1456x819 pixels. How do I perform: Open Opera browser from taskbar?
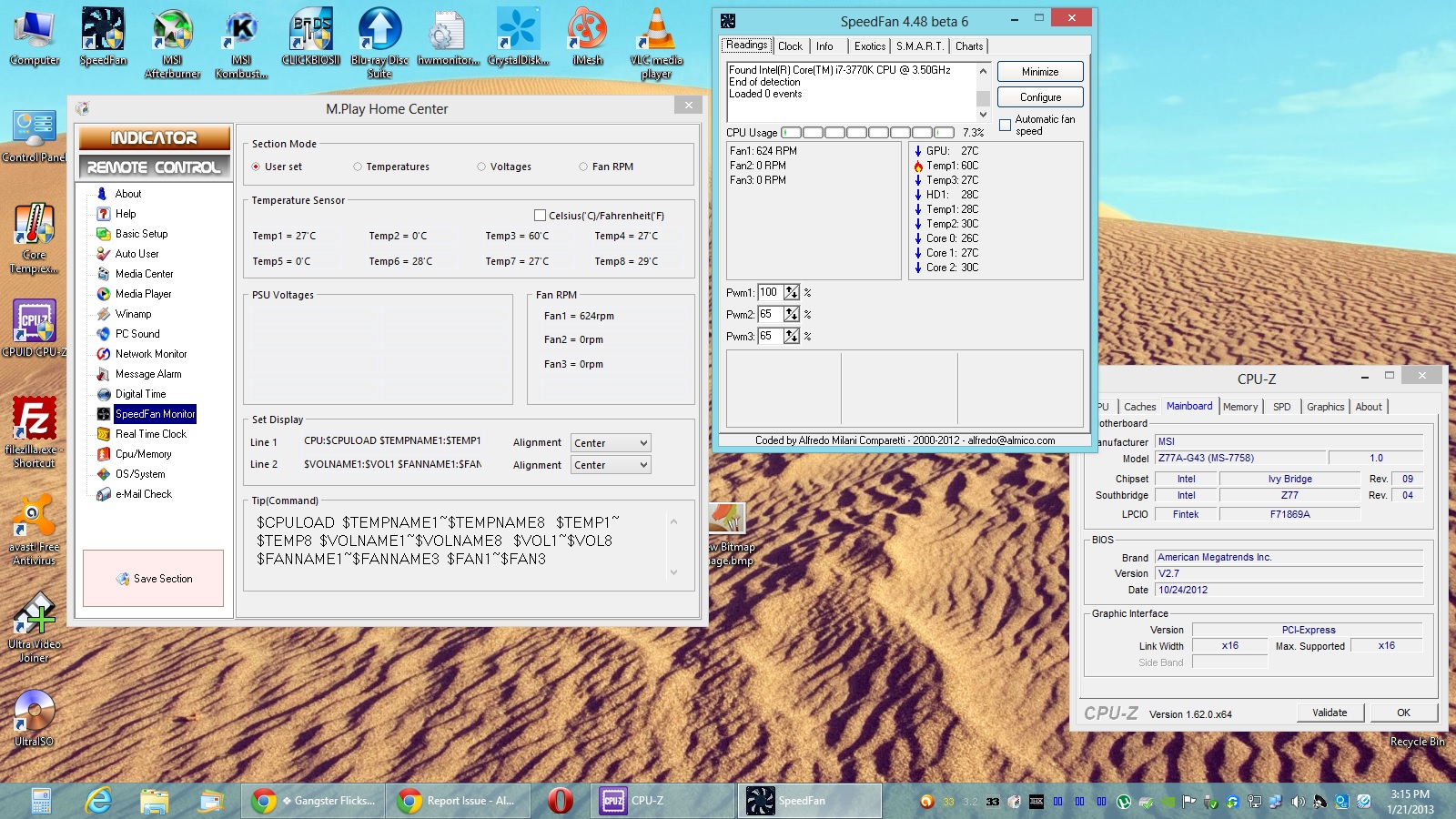click(x=561, y=801)
